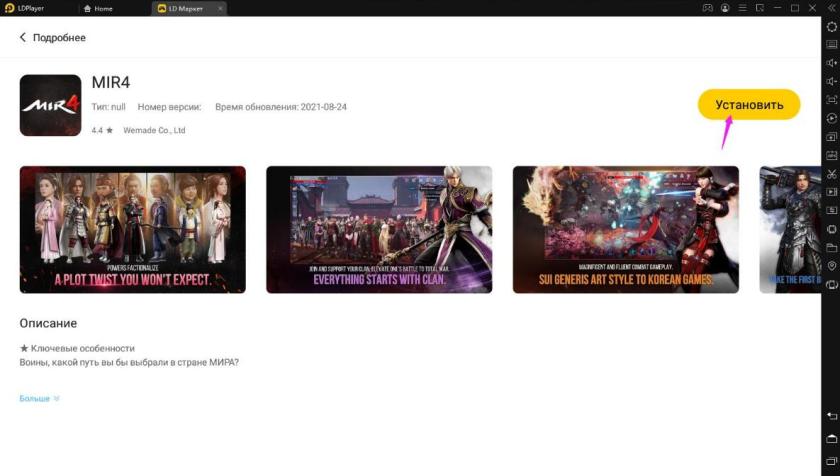Click the 'Номер версии:' label
This screenshot has width=840, height=476.
(x=169, y=107)
